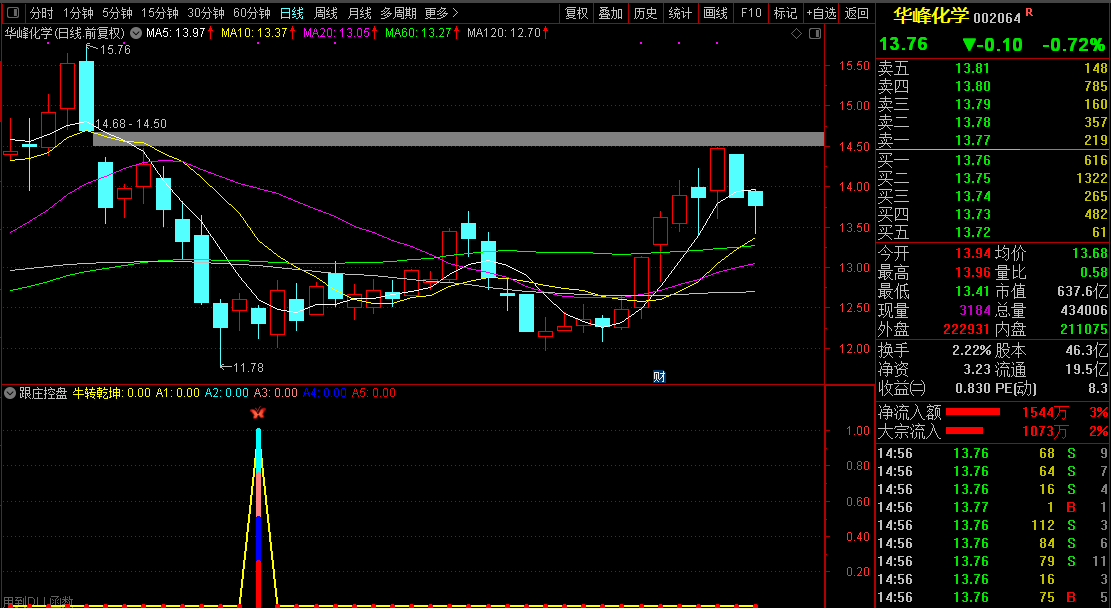
Task: Click the red butterfly signal marker
Action: coord(258,413)
